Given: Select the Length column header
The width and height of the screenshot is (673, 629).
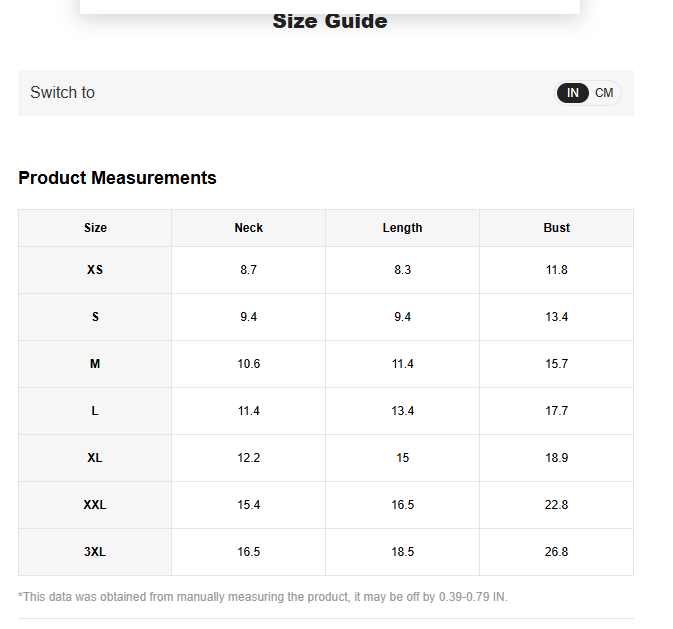Looking at the screenshot, I should coord(402,228).
